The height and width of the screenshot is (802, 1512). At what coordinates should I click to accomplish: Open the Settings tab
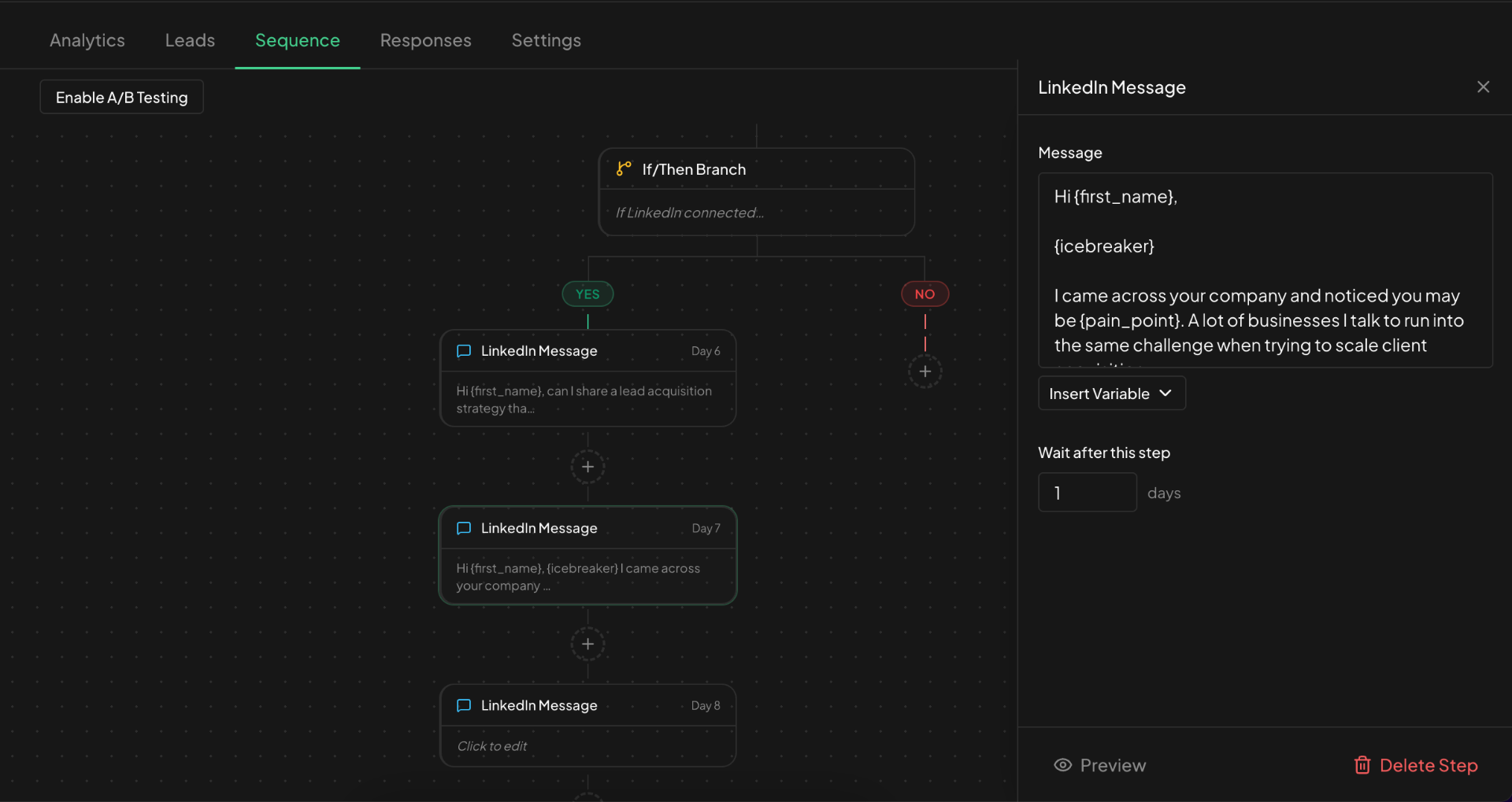point(547,40)
